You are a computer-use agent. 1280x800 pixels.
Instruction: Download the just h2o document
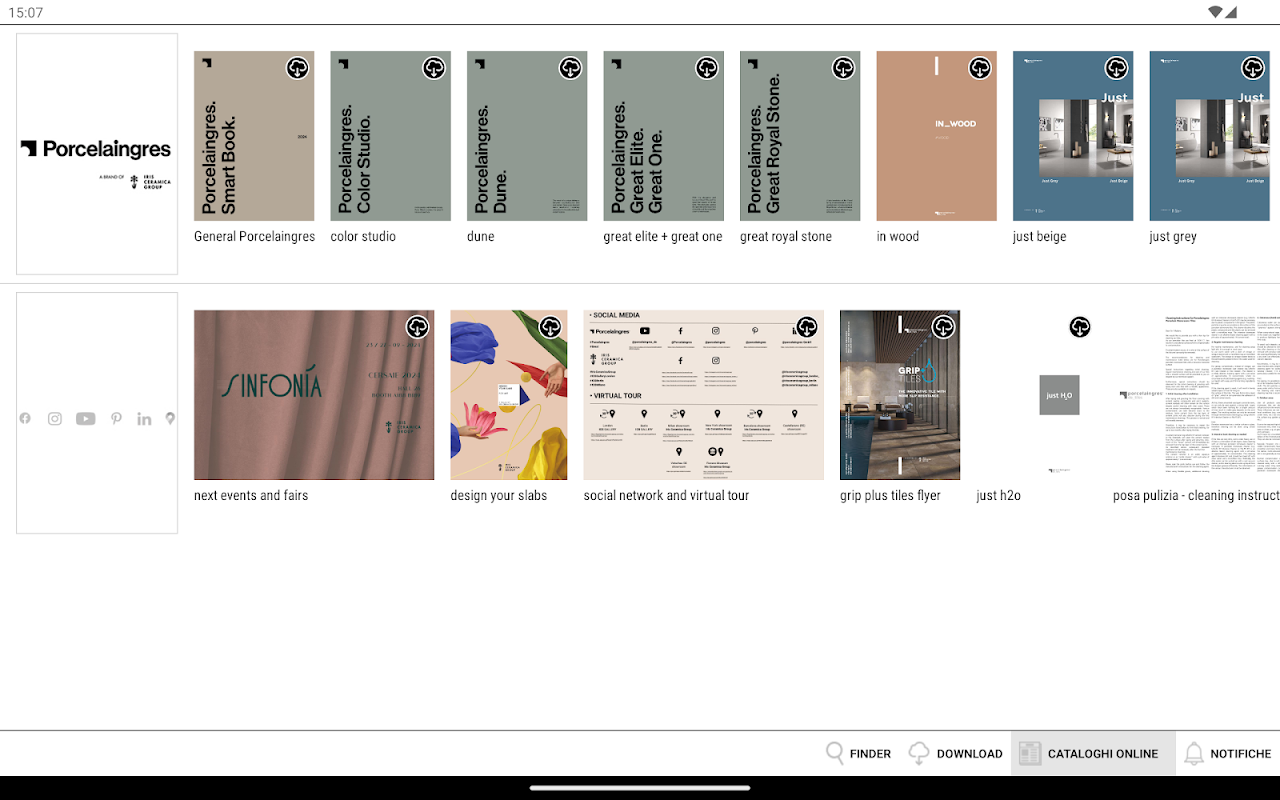pos(1080,327)
